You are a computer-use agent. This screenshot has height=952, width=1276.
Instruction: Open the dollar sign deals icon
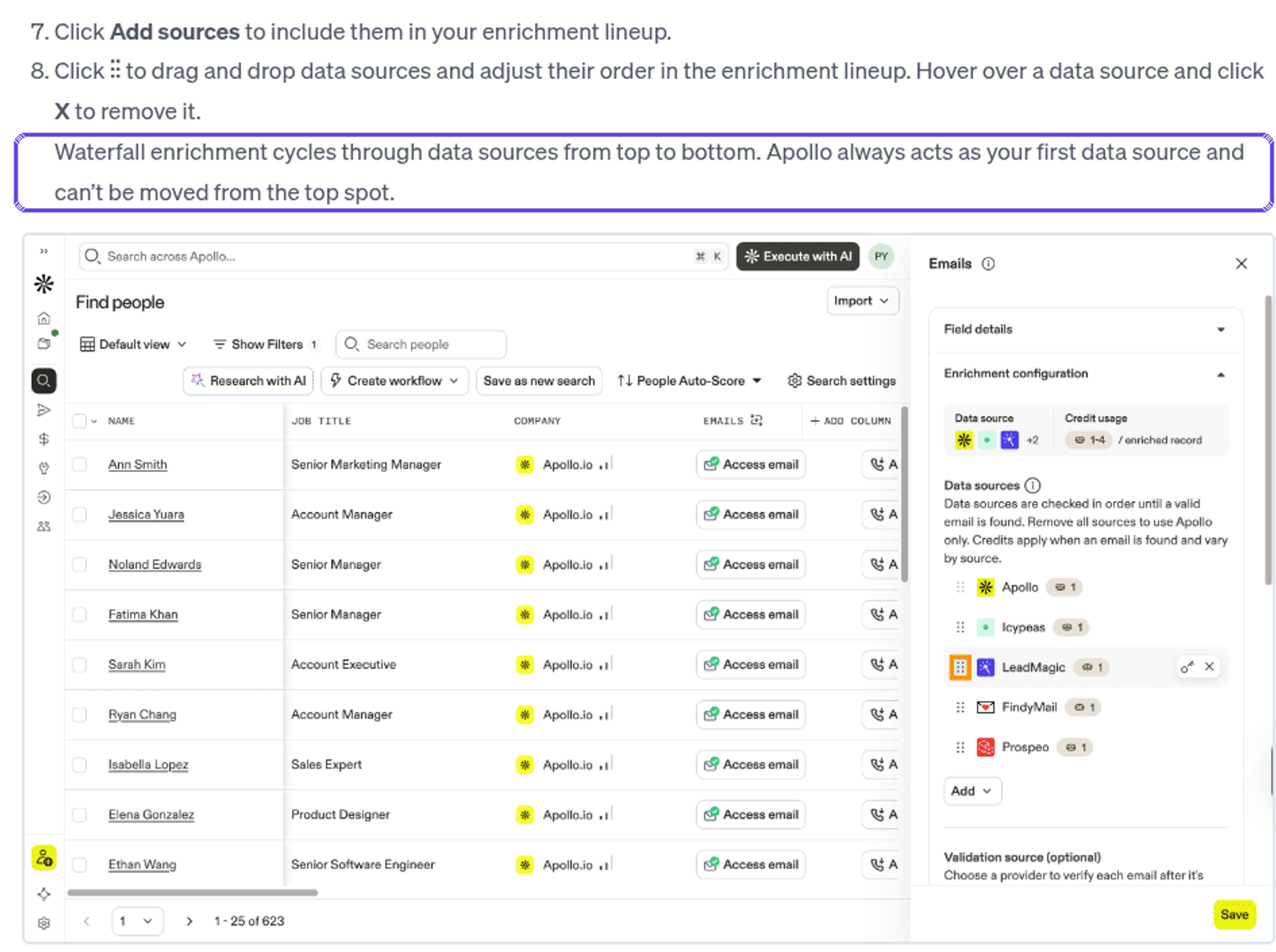click(44, 439)
